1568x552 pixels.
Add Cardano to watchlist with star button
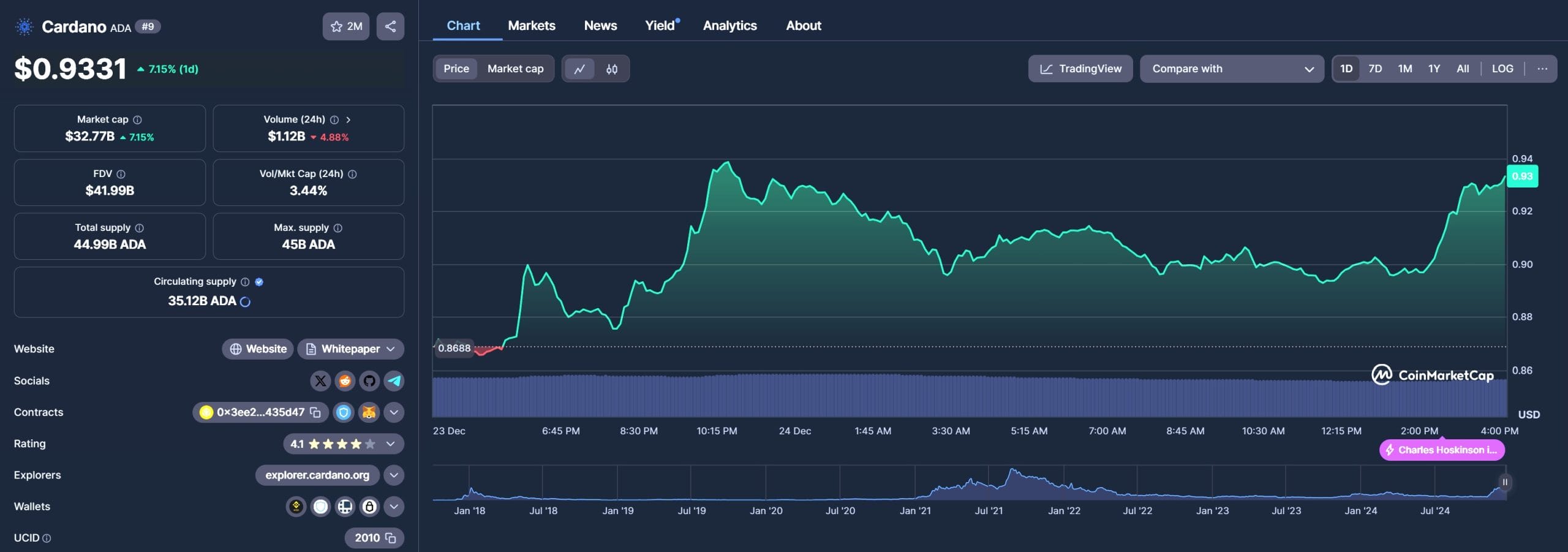pyautogui.click(x=346, y=26)
